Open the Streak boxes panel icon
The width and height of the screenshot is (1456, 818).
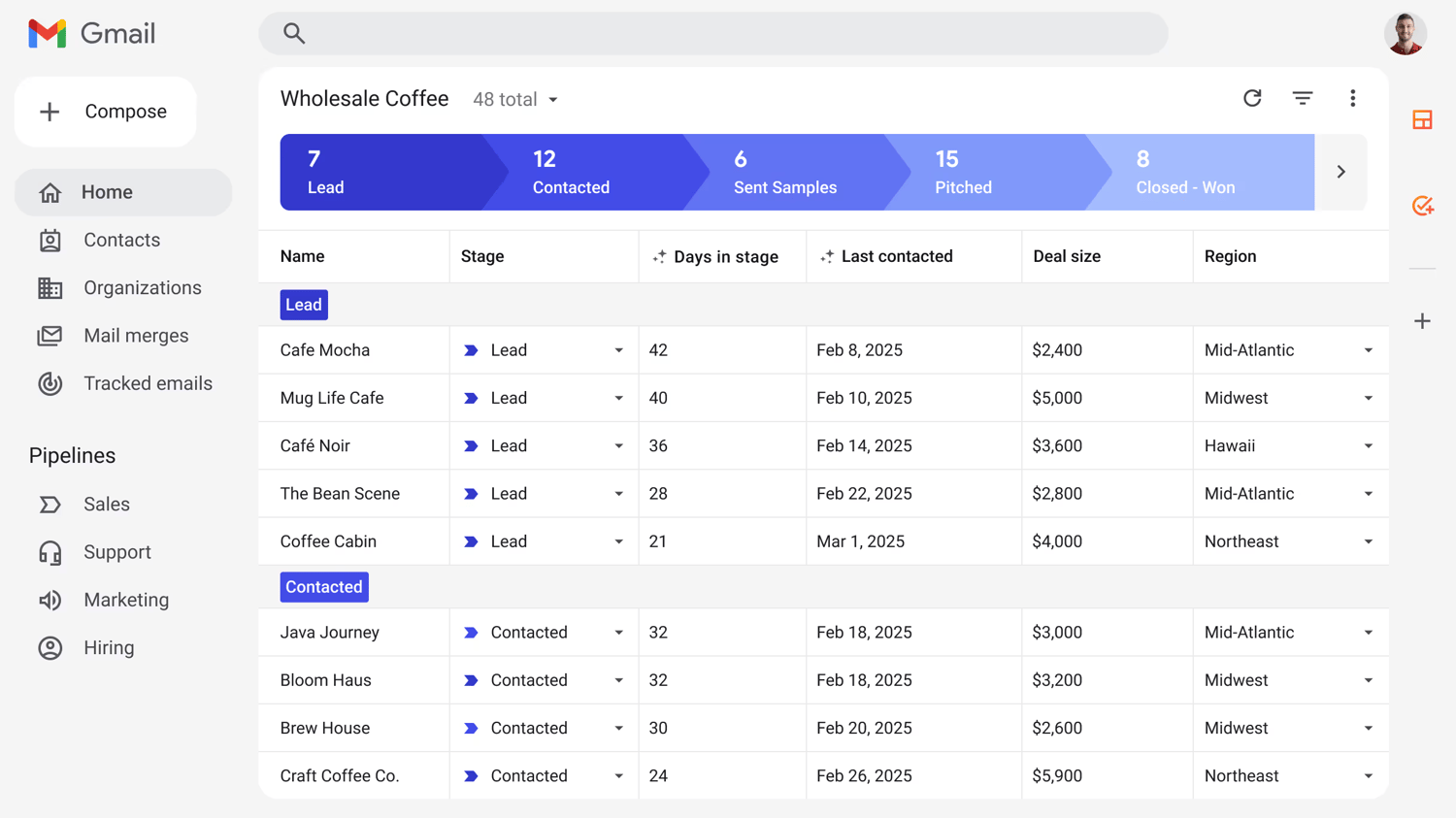pyautogui.click(x=1422, y=119)
